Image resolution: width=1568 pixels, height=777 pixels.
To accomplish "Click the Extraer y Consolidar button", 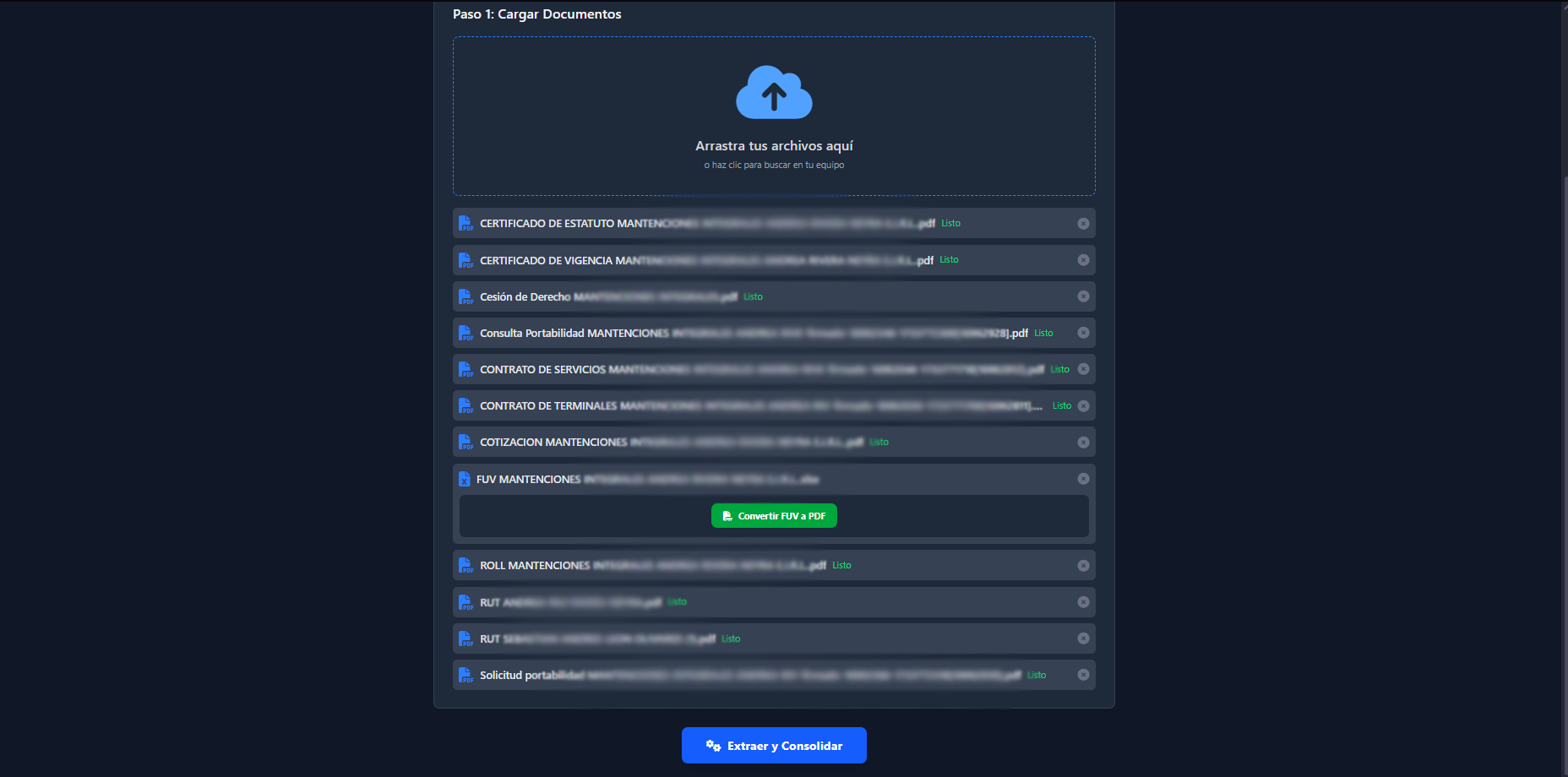I will [774, 746].
